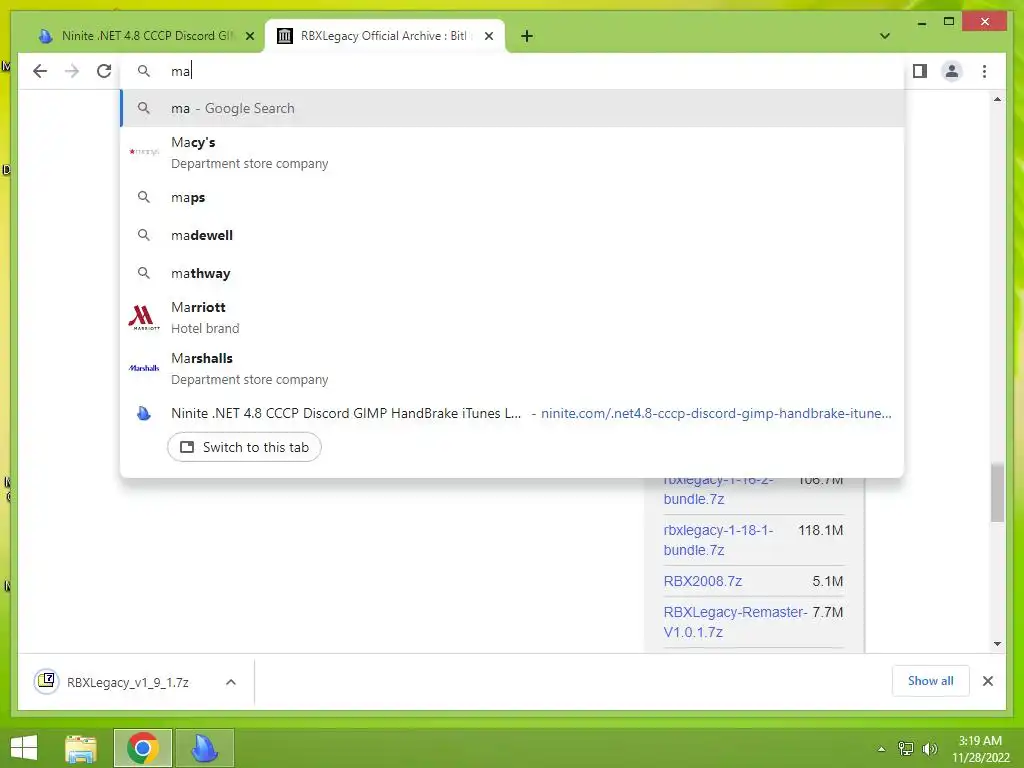Open the volume tray icon
The width and height of the screenshot is (1024, 768).
[x=929, y=749]
